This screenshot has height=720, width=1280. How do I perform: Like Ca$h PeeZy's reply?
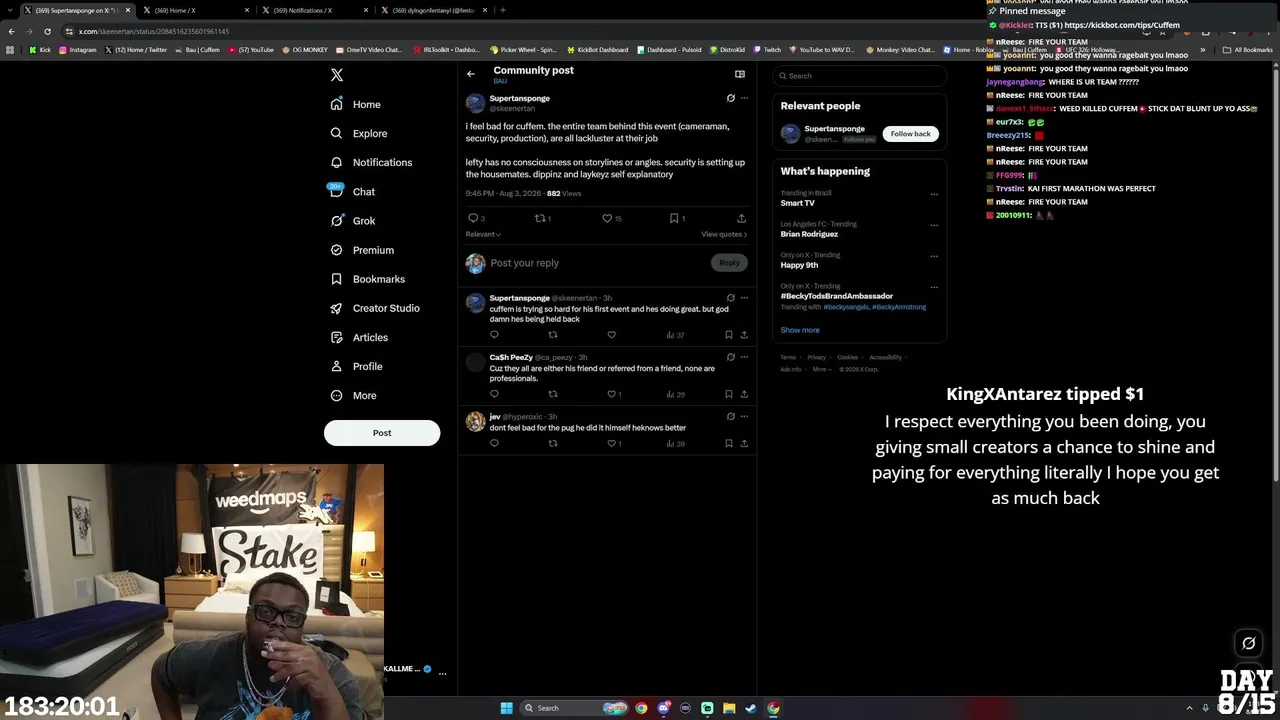coord(611,394)
